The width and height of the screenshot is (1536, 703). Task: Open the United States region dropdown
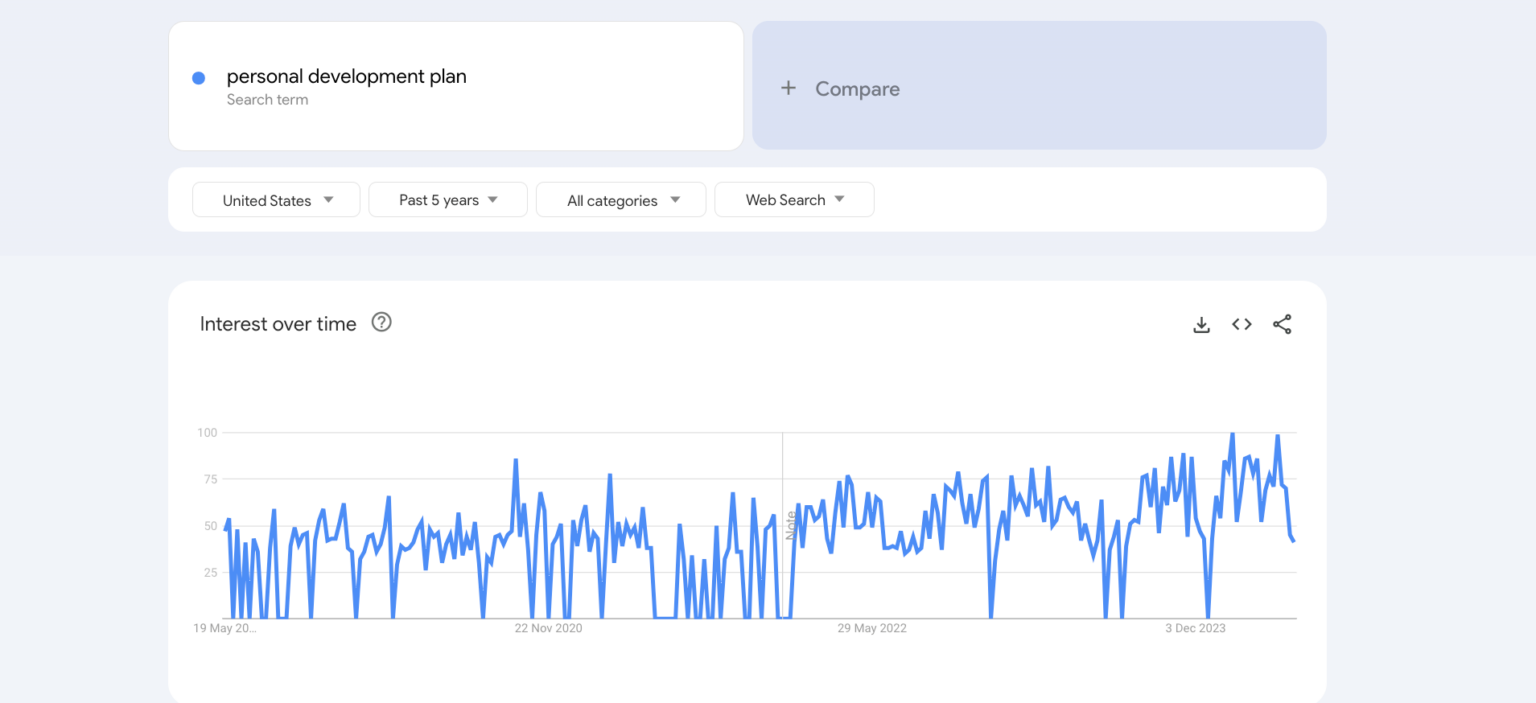coord(275,199)
